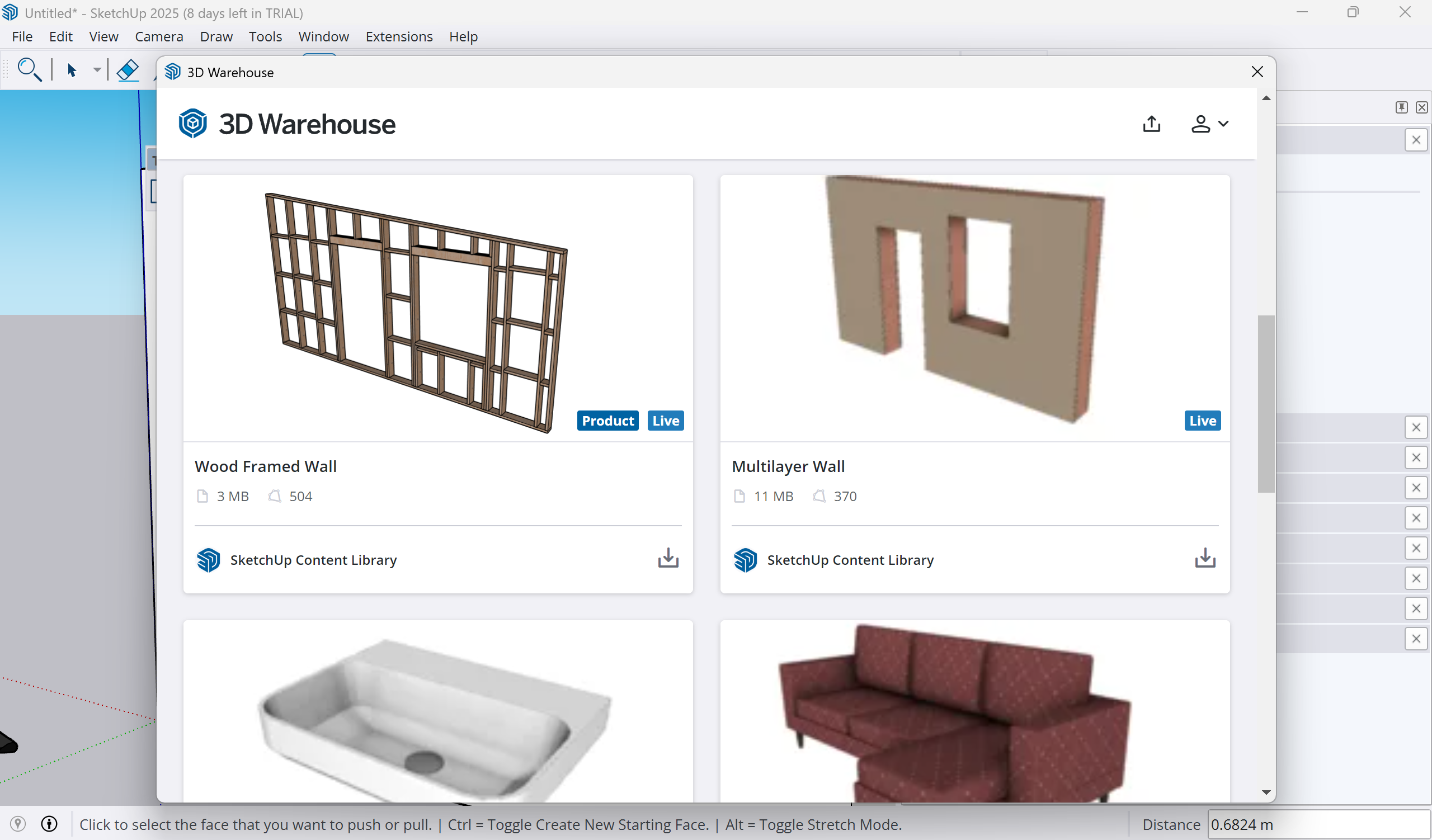1432x840 pixels.
Task: Open the Select tool dropdown arrow
Action: coord(97,70)
